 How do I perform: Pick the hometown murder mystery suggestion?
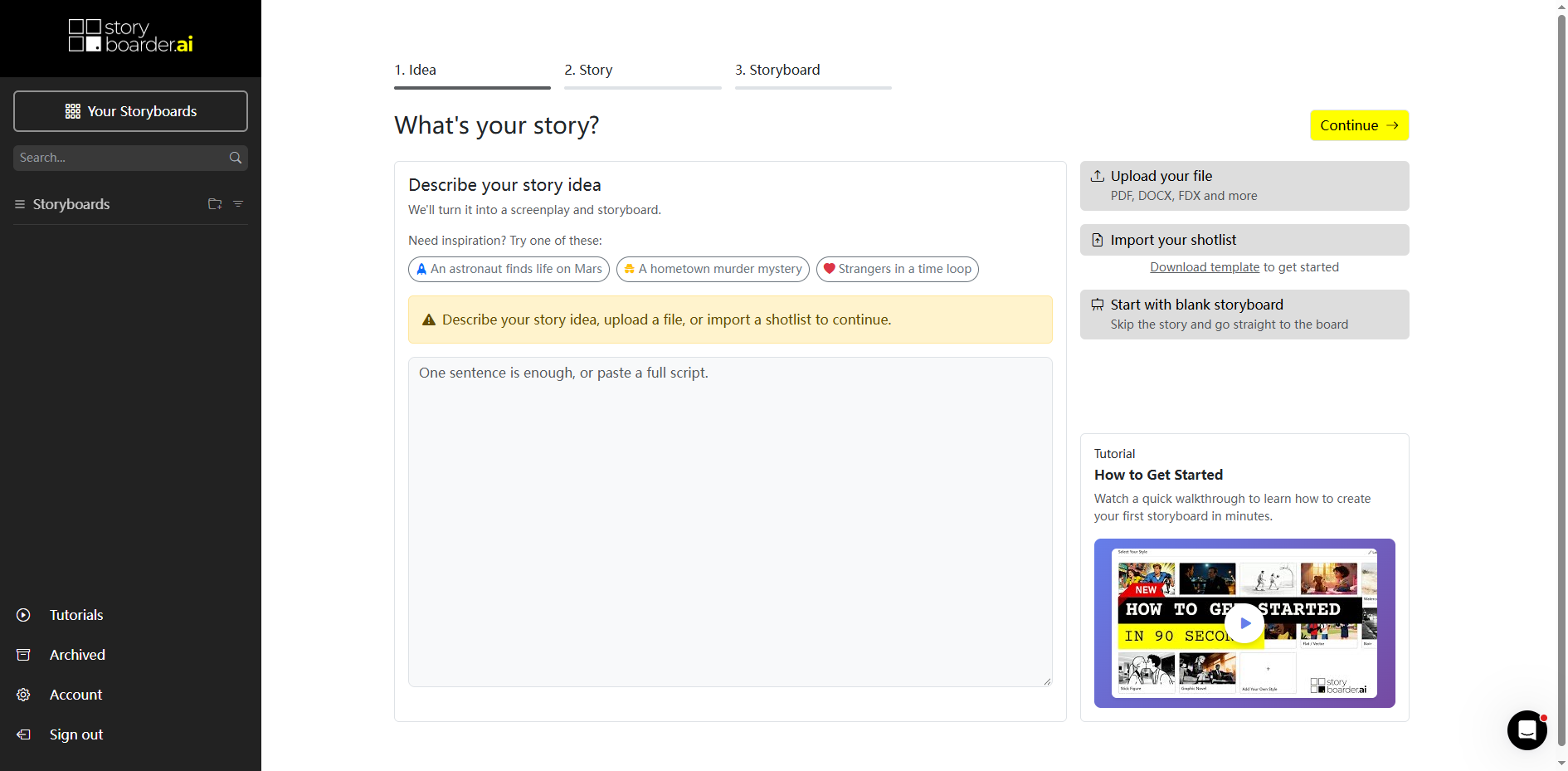(713, 269)
